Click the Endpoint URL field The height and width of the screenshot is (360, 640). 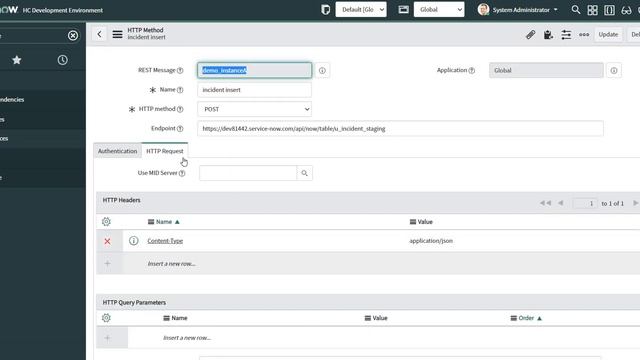(x=400, y=129)
